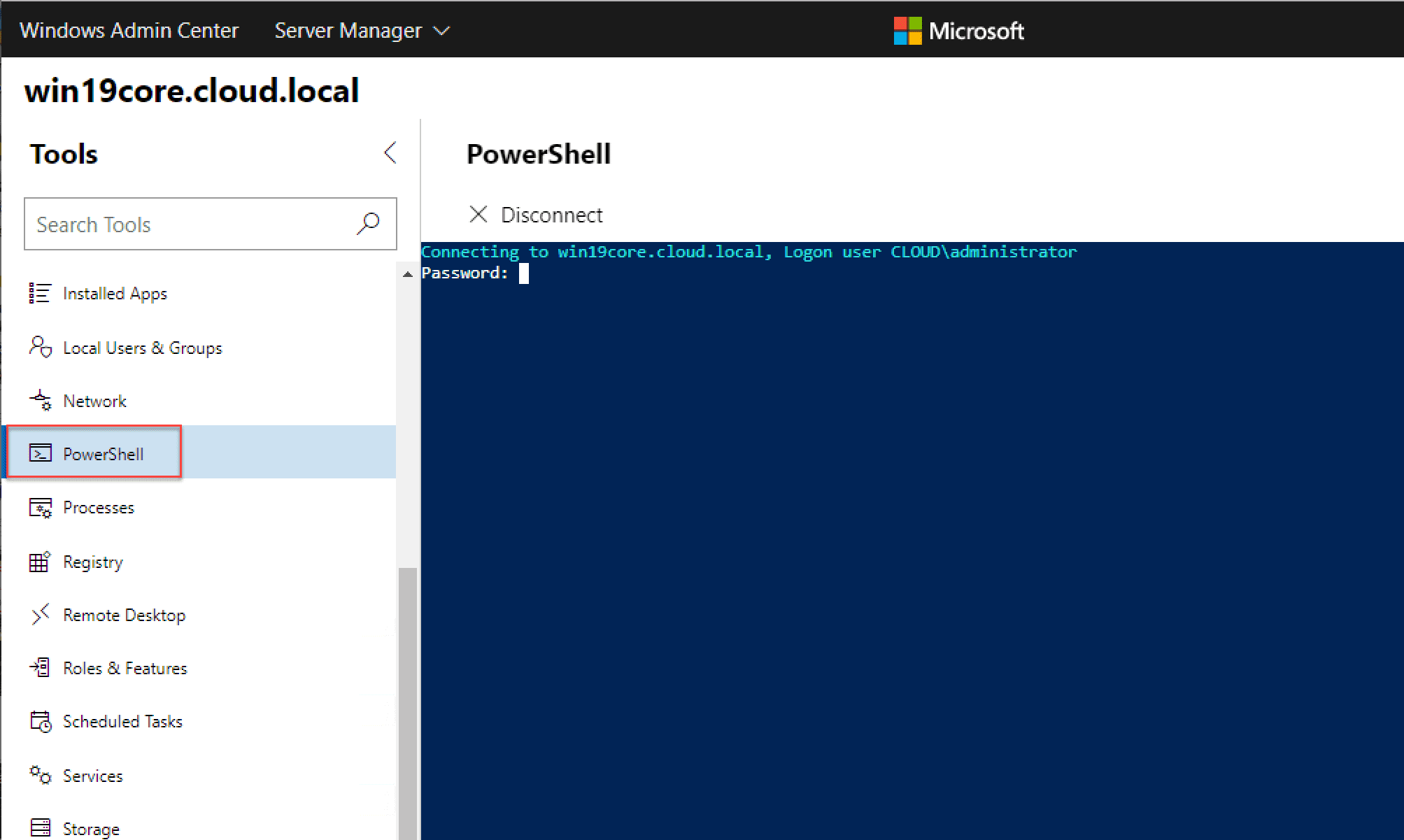Disconnect the PowerShell session

536,215
